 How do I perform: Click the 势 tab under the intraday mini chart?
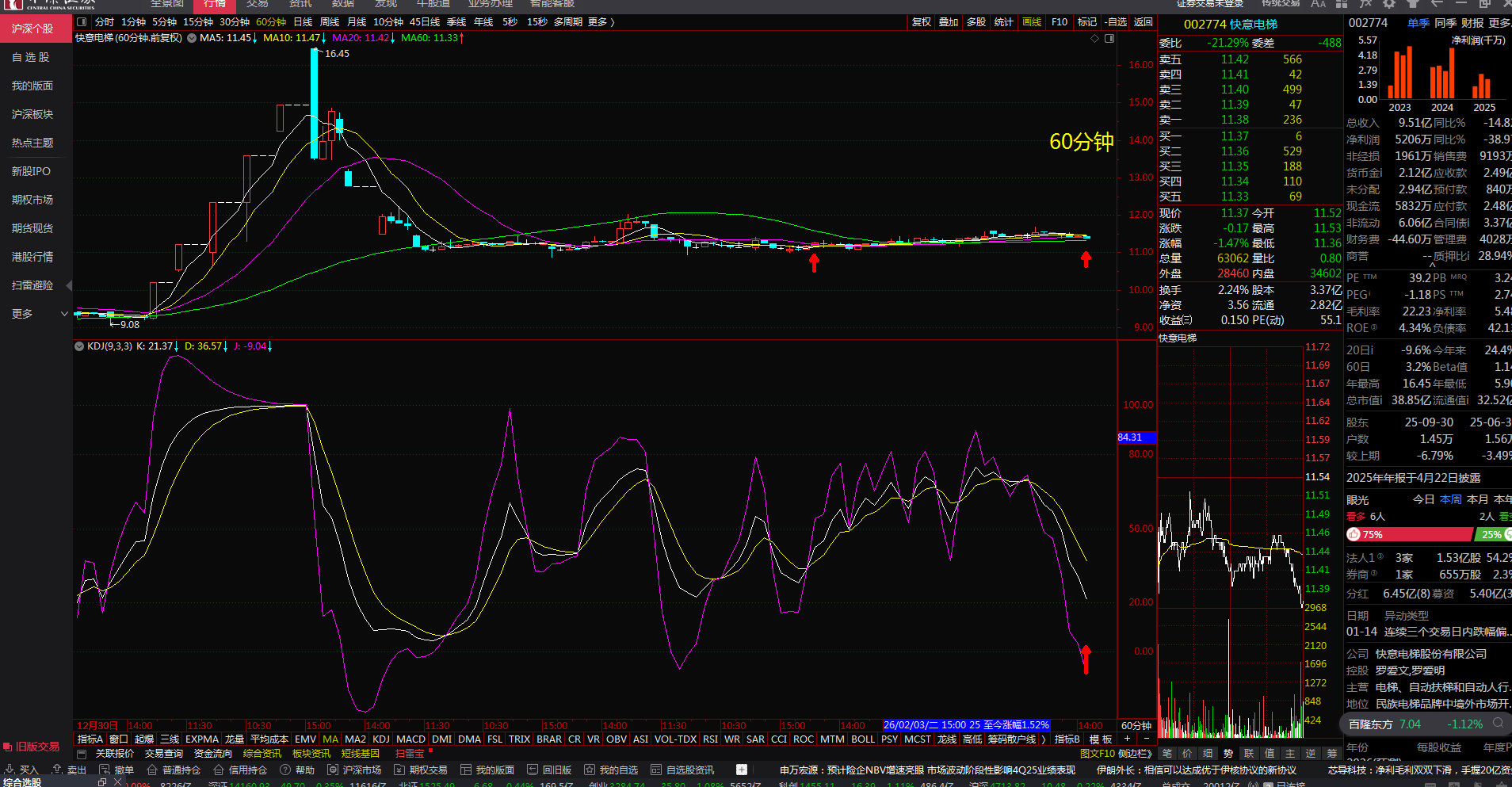(x=1228, y=754)
